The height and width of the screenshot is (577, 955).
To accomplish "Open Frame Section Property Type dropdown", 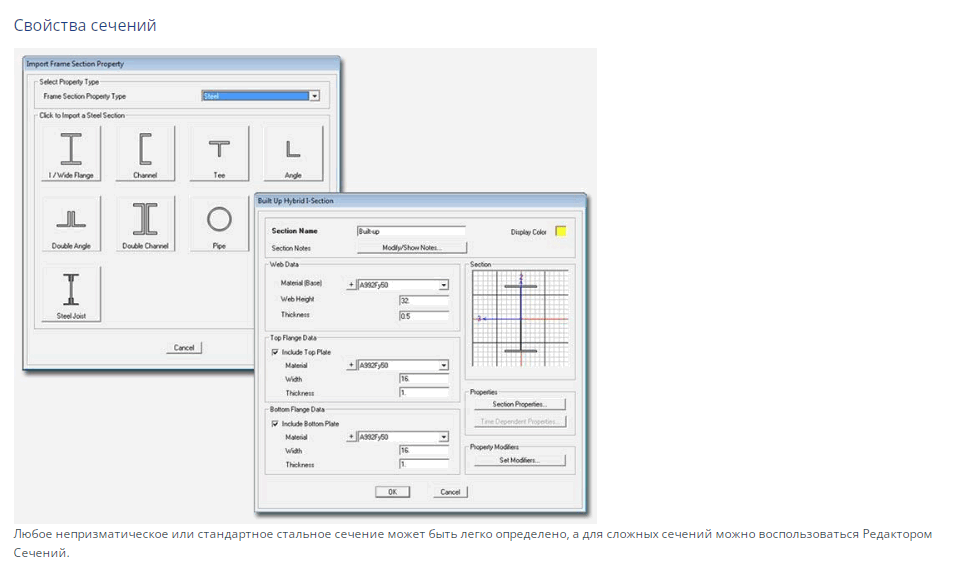I will tap(315, 96).
